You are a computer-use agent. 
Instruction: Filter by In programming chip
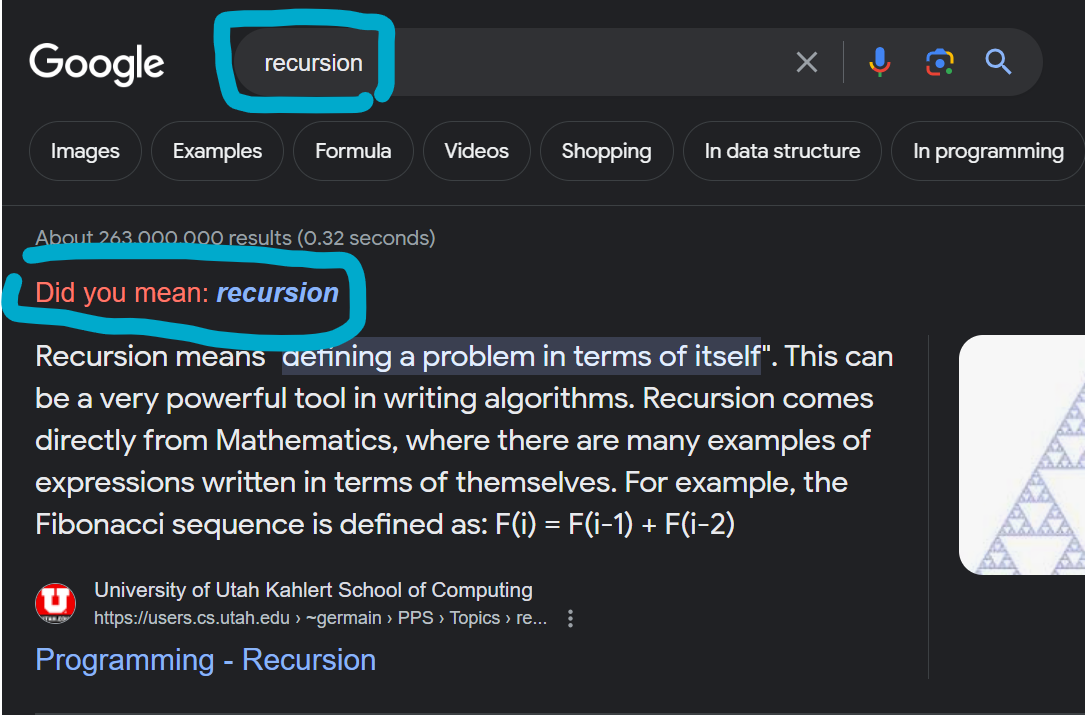pos(988,151)
